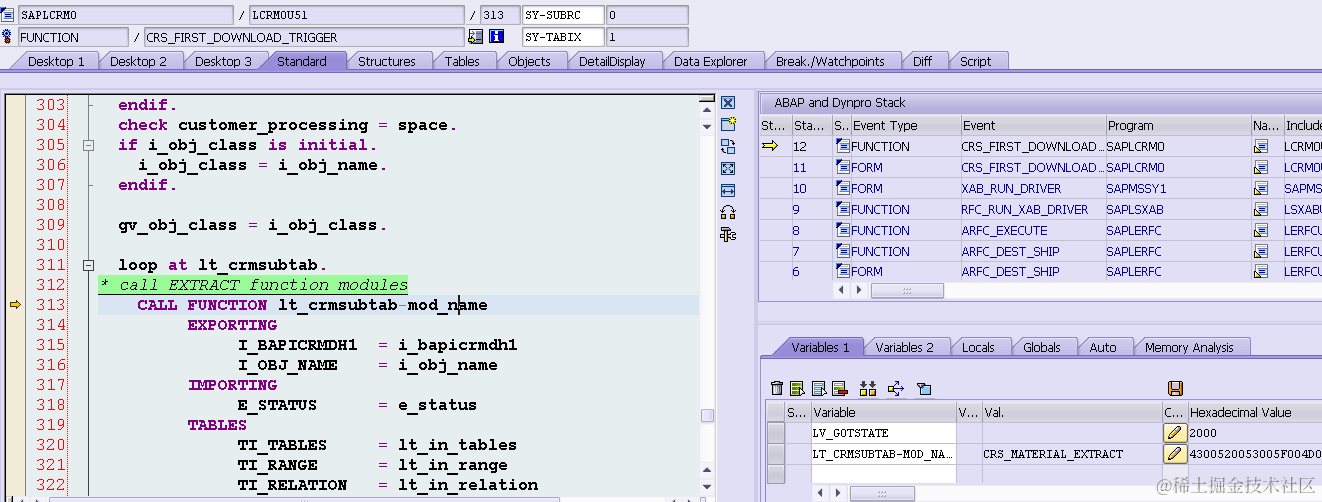Click the navigation icon next to info icon
1322x502 pixels.
475,37
